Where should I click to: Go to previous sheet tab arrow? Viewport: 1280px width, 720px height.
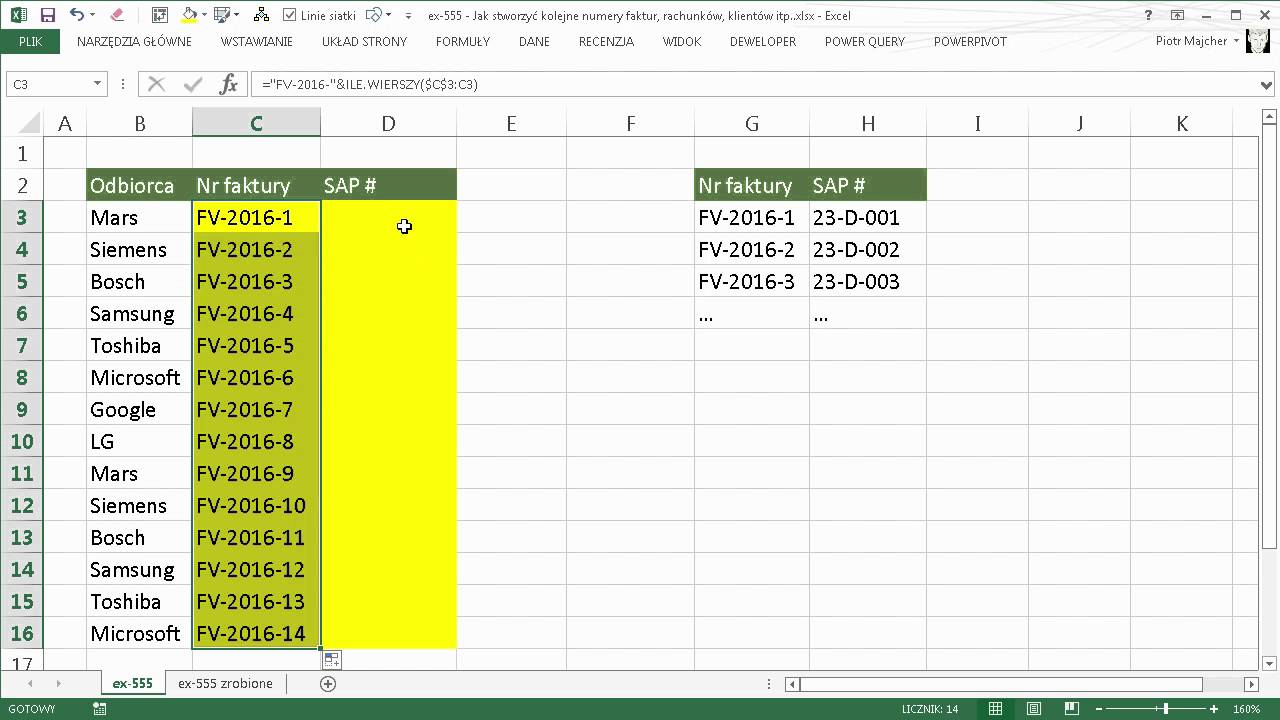tap(30, 684)
